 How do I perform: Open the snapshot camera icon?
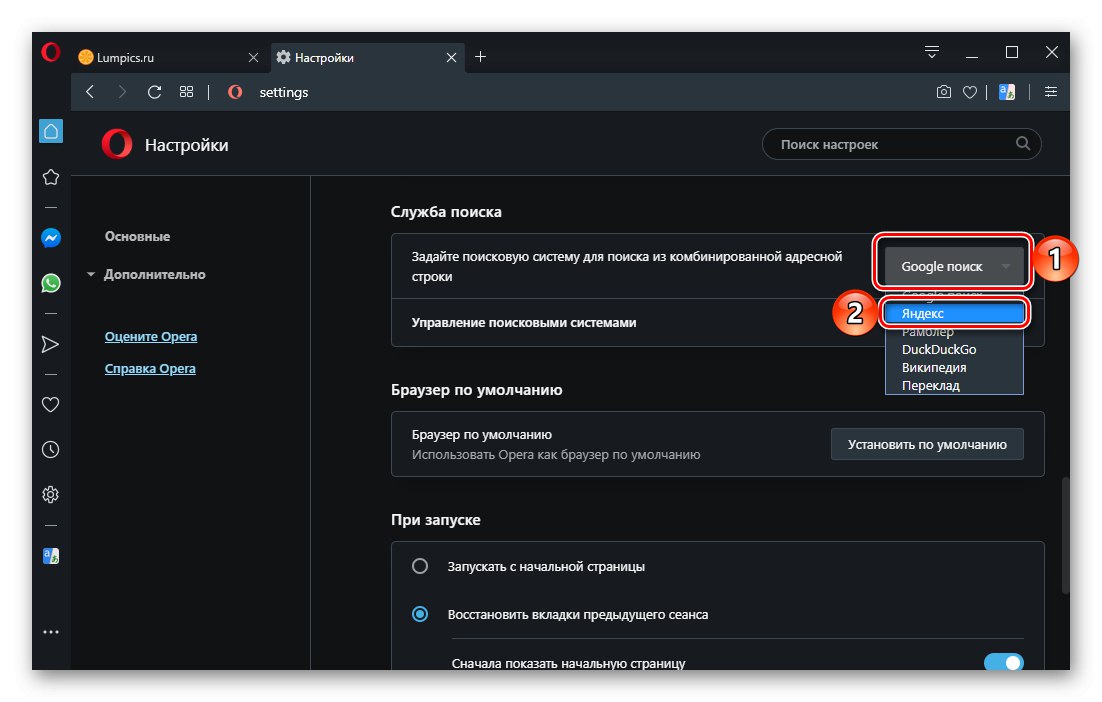pyautogui.click(x=943, y=92)
